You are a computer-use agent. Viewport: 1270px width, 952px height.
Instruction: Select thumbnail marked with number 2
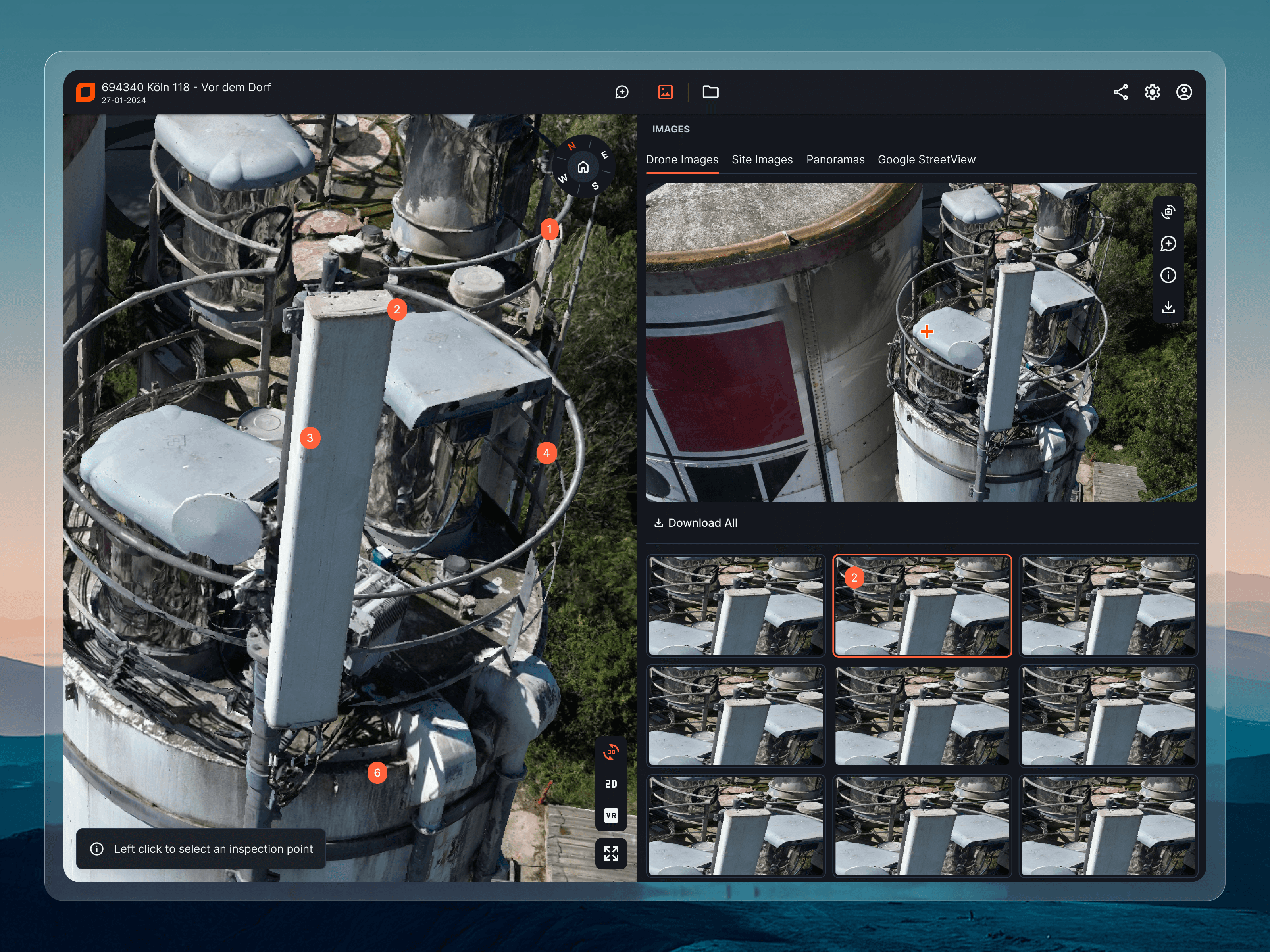point(922,605)
